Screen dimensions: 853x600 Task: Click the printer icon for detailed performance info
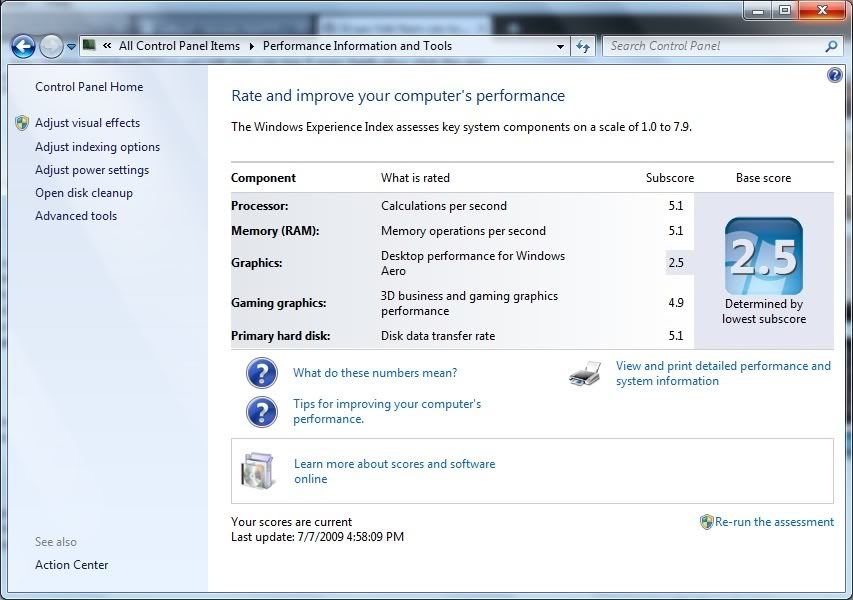coord(585,374)
